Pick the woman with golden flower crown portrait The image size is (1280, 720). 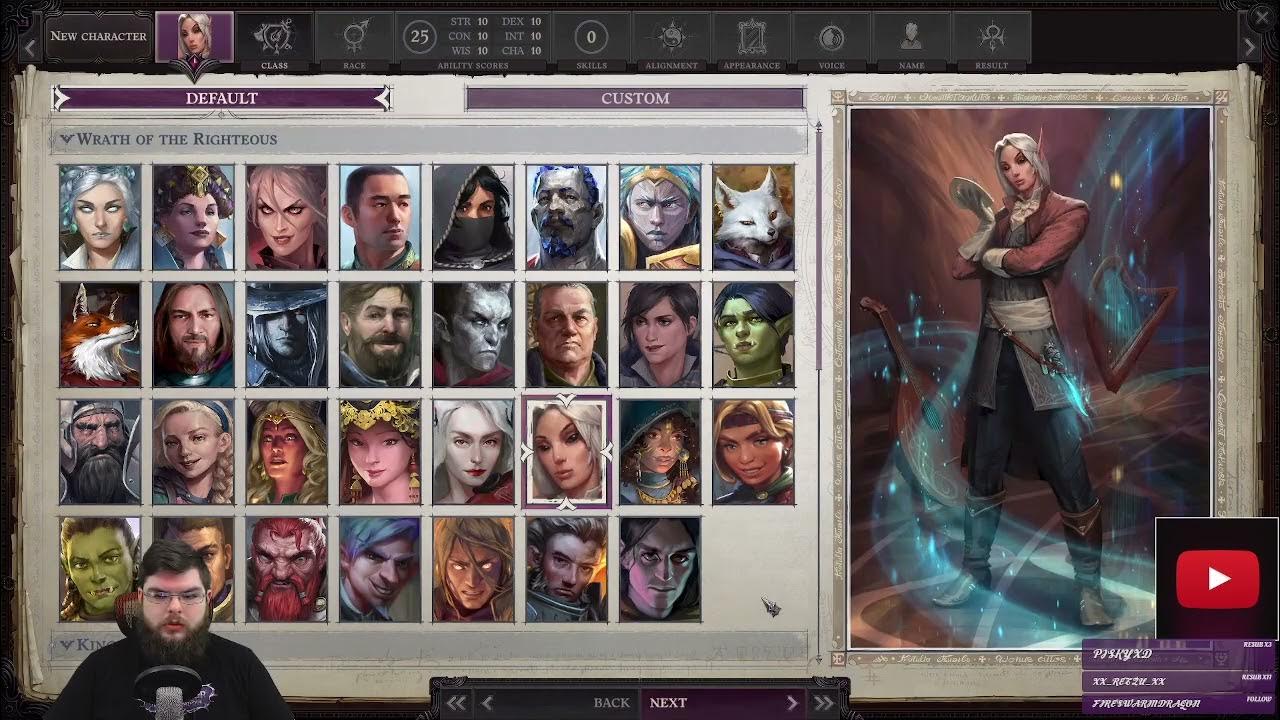point(380,452)
